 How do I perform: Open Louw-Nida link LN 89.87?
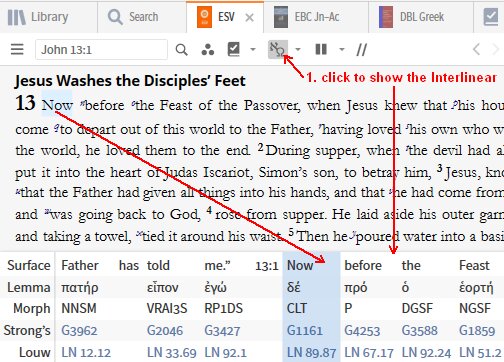tap(311, 353)
